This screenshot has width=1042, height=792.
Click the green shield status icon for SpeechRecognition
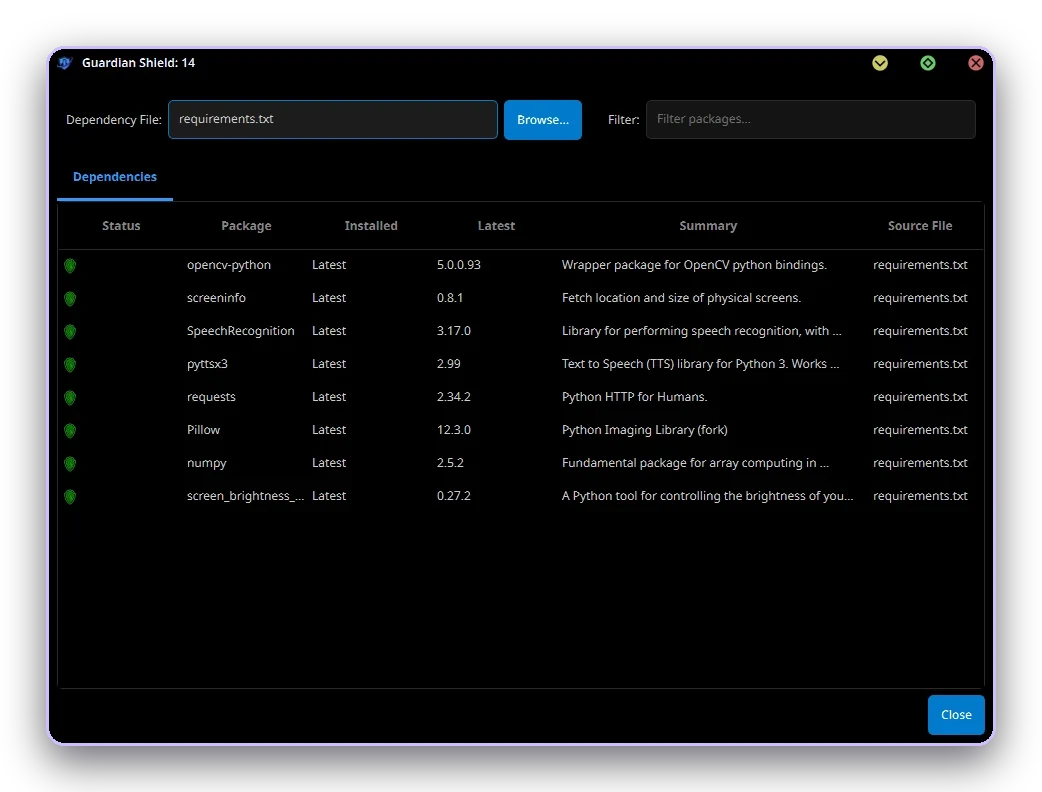point(70,332)
